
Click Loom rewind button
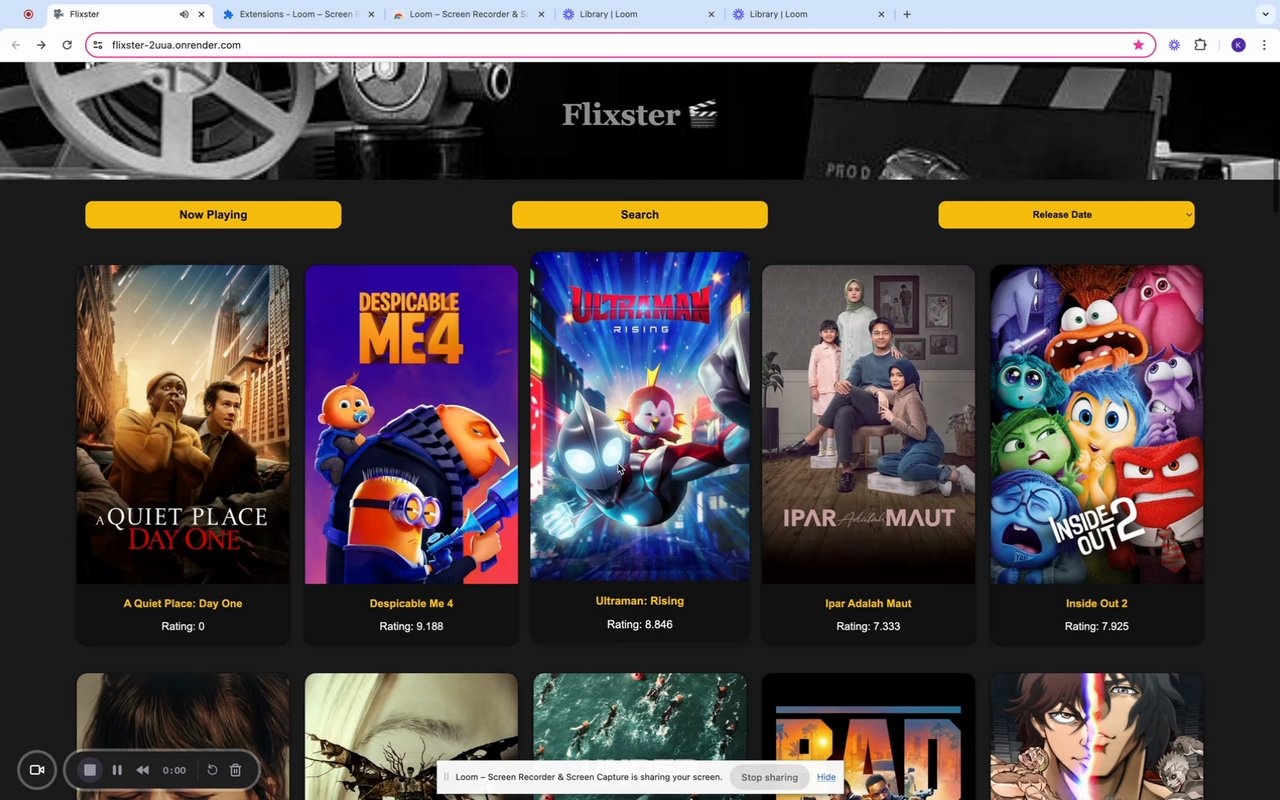tap(143, 770)
